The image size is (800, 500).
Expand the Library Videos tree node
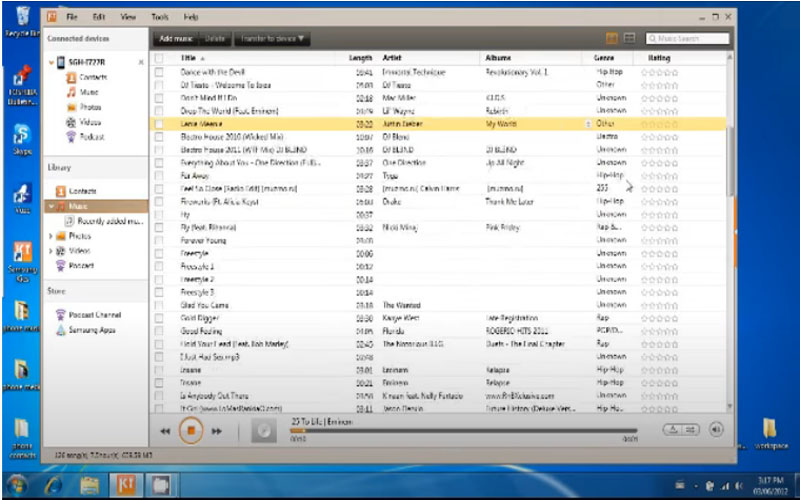pos(51,251)
